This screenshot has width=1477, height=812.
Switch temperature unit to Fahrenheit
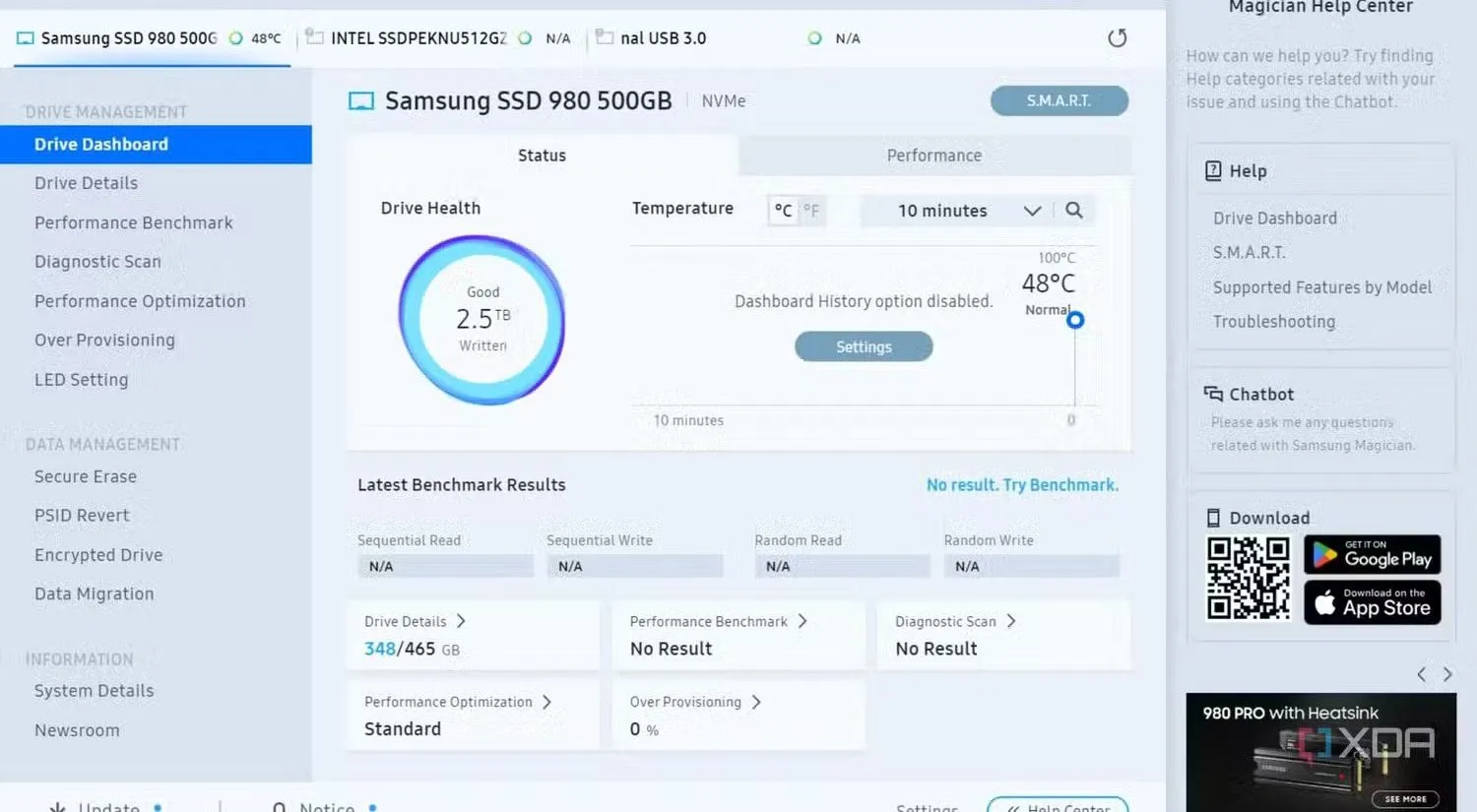811,211
